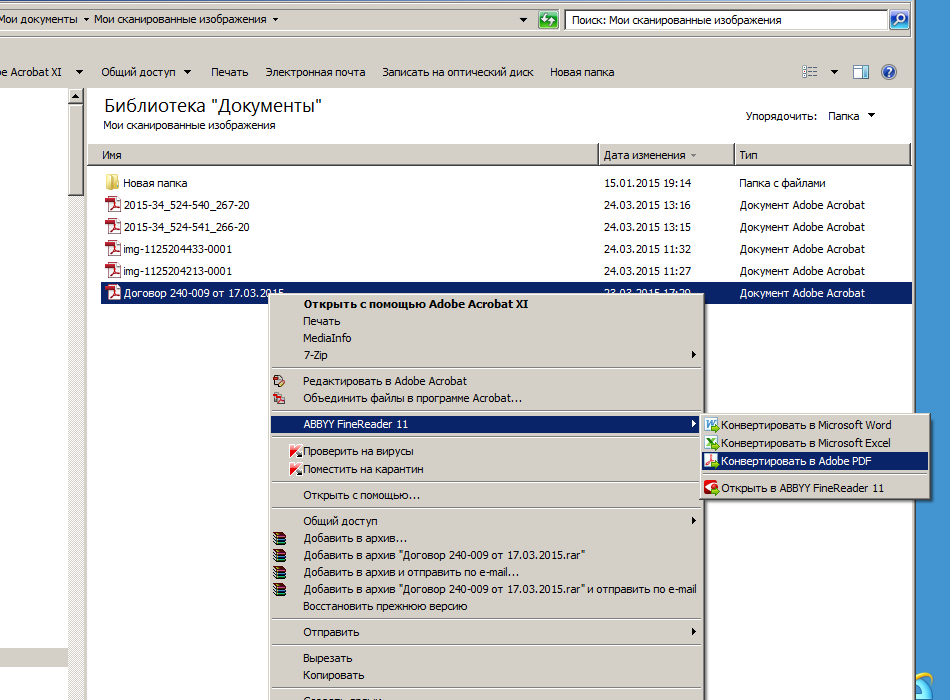The height and width of the screenshot is (700, 950).
Task: Click the search magnifier icon
Action: (899, 20)
